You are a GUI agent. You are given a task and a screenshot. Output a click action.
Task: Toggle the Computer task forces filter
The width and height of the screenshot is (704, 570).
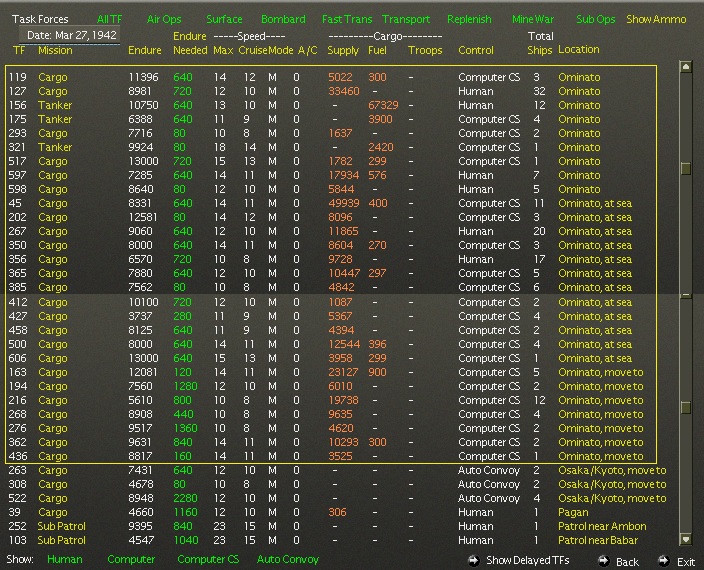pos(131,559)
